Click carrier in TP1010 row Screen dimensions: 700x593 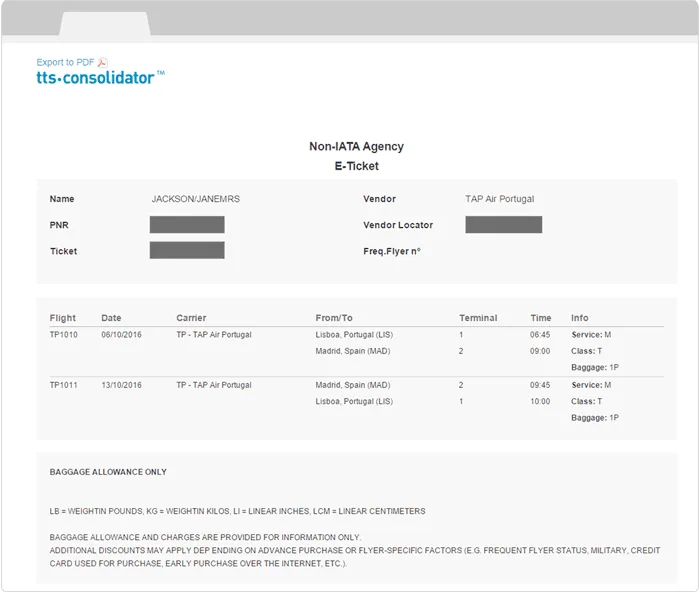click(x=214, y=334)
